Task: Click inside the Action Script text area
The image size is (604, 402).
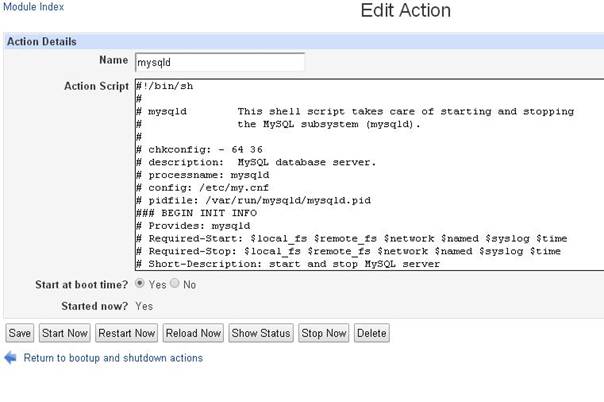Action: pyautogui.click(x=370, y=175)
